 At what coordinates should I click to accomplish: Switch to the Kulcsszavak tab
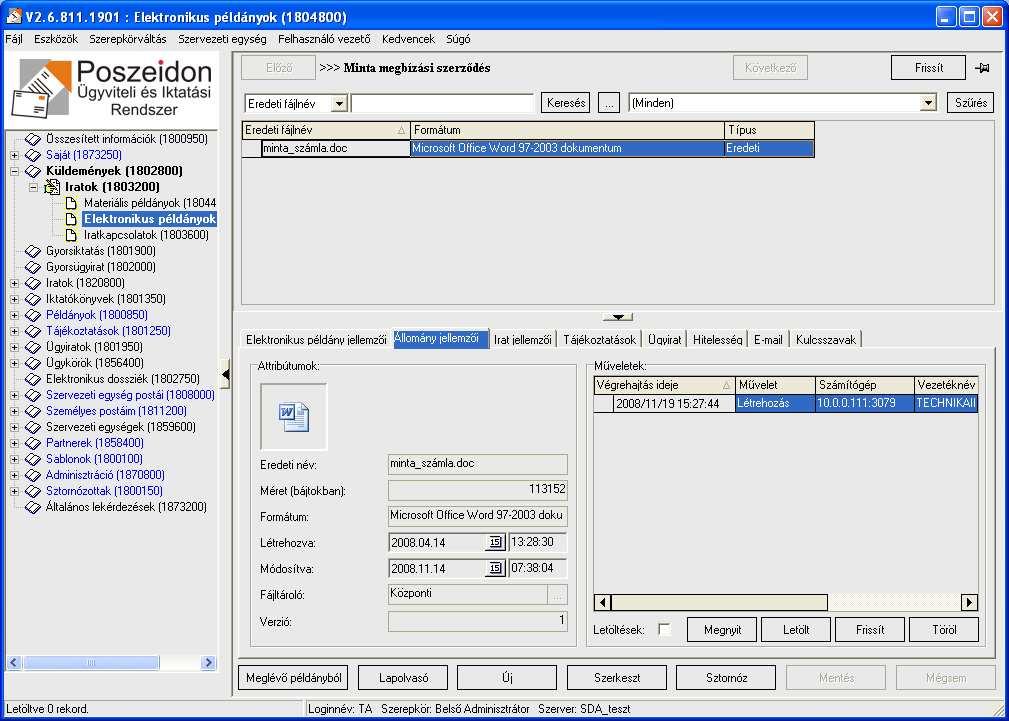click(826, 340)
